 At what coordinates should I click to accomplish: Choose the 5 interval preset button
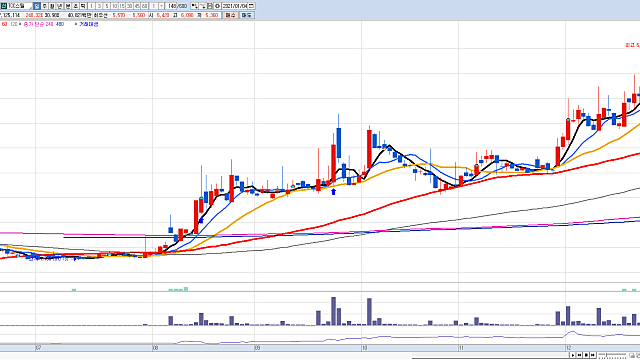(x=107, y=6)
